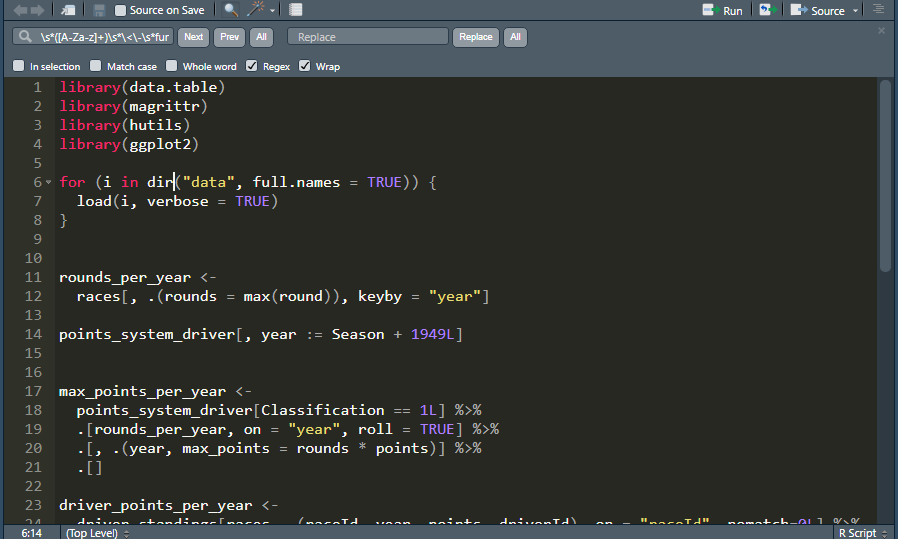The height and width of the screenshot is (539, 898).
Task: Open the code tools dropdown arrow
Action: [x=273, y=11]
